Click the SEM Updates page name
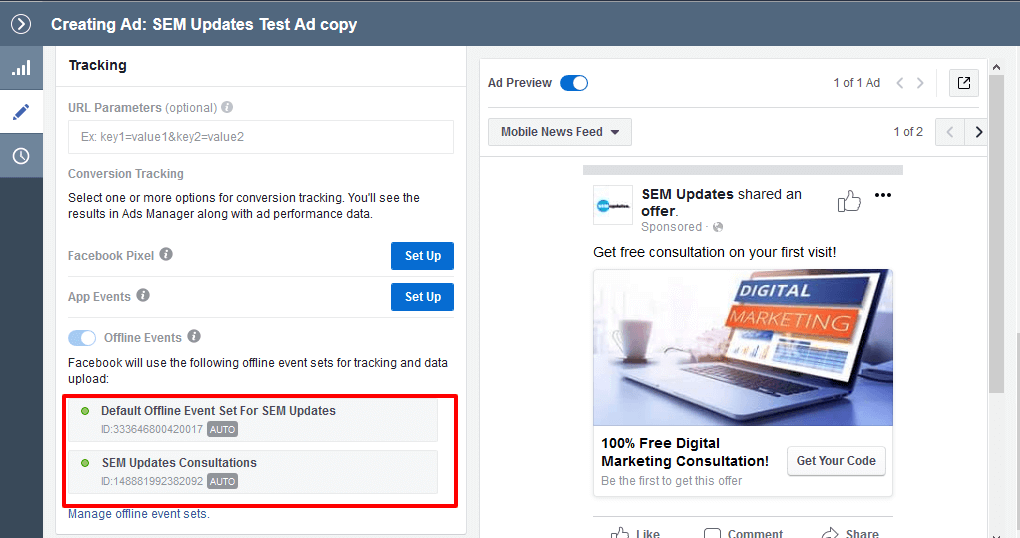The image size is (1020, 538). pyautogui.click(x=688, y=194)
